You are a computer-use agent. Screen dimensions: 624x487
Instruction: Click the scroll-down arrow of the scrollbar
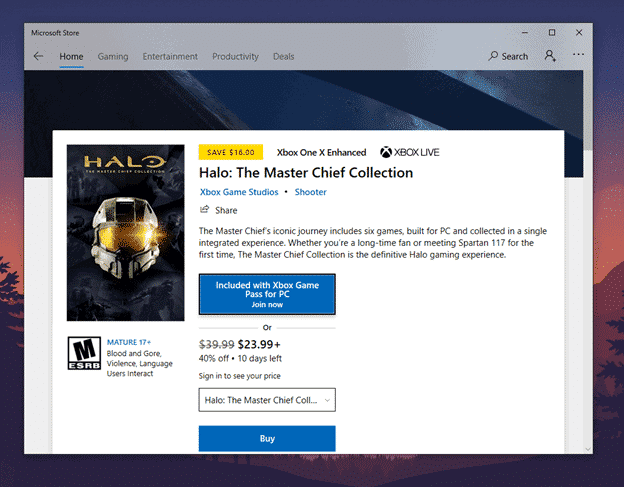click(588, 449)
